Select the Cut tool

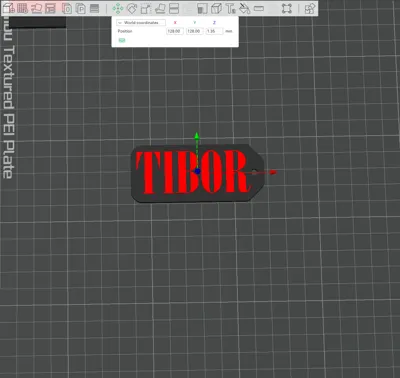coord(174,9)
